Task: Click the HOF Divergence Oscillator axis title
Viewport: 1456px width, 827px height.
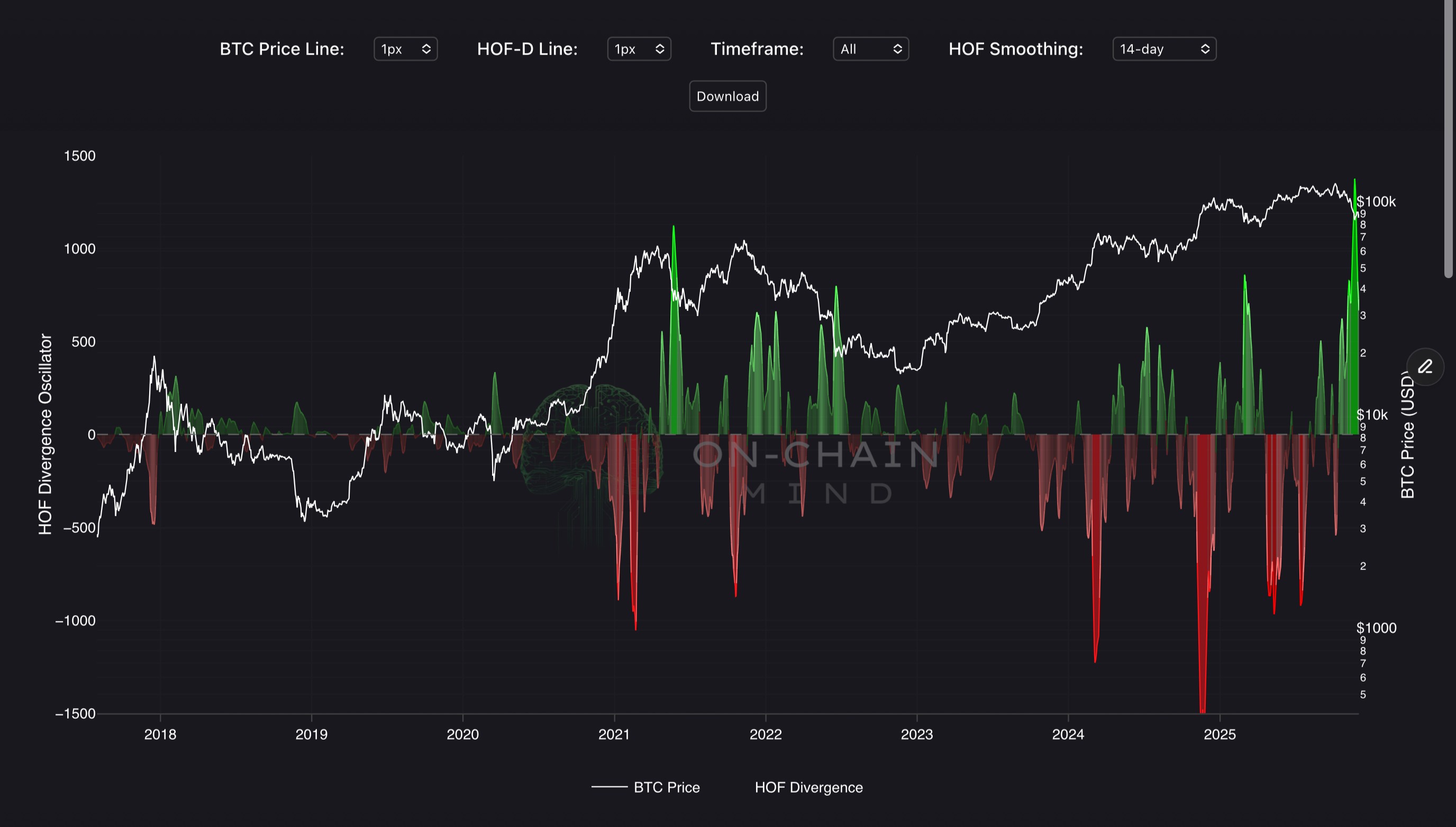Action: point(46,435)
